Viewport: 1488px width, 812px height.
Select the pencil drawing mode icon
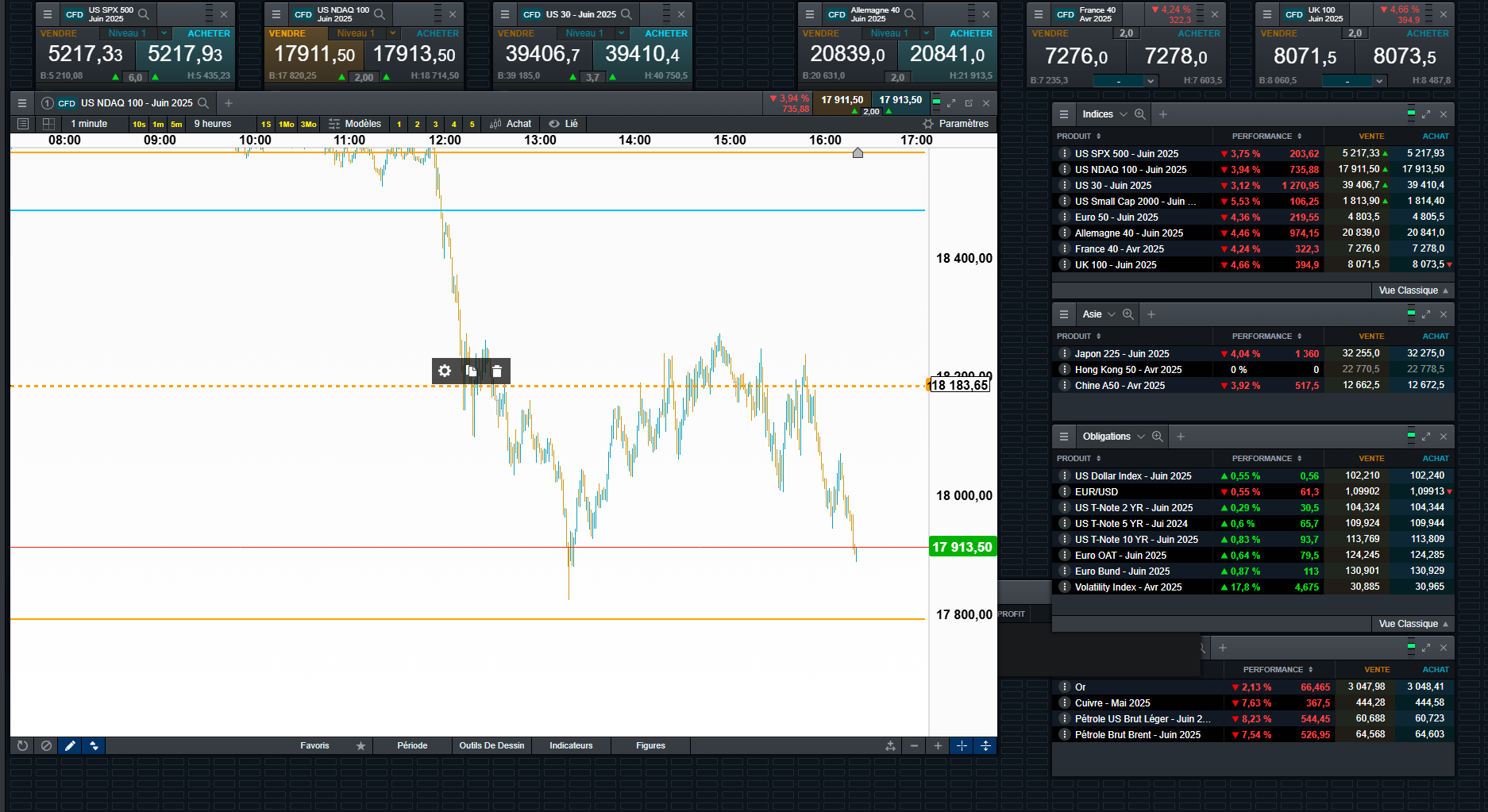[70, 745]
